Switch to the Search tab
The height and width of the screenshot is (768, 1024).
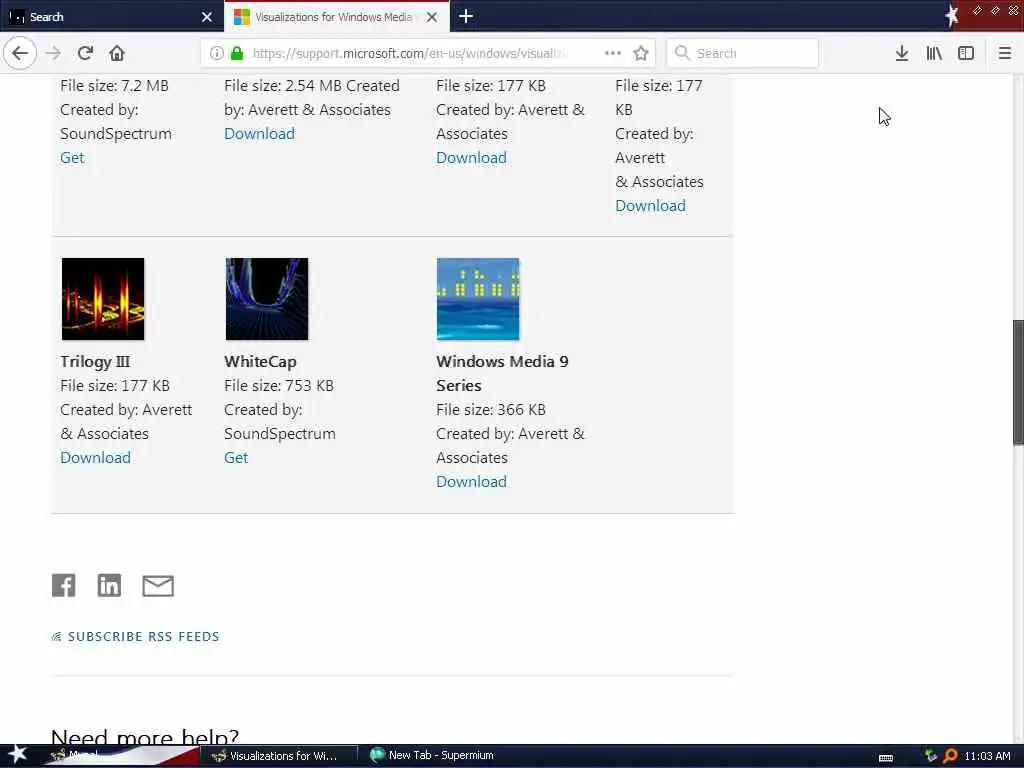pos(112,16)
